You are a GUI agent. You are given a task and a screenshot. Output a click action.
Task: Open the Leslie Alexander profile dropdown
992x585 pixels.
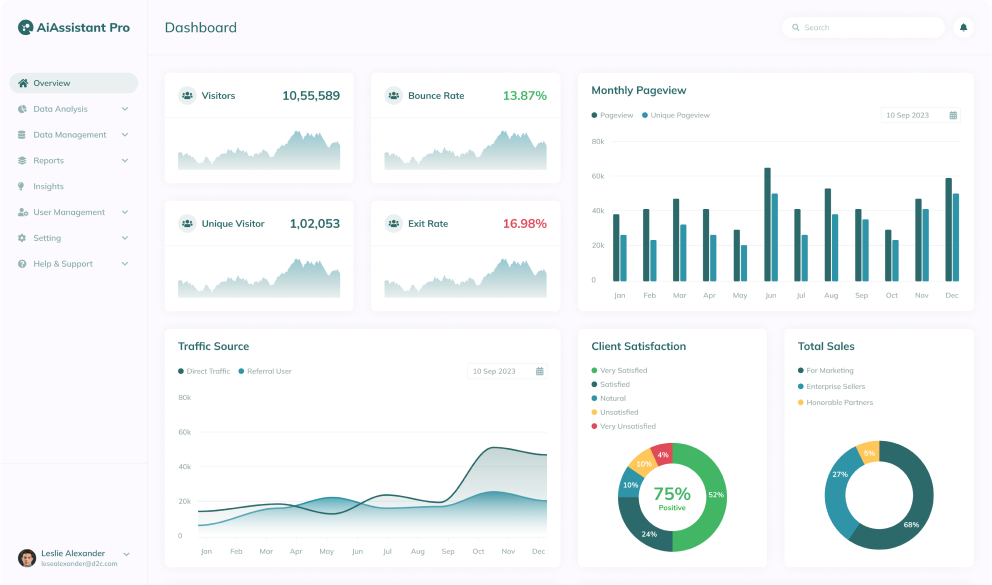[126, 554]
